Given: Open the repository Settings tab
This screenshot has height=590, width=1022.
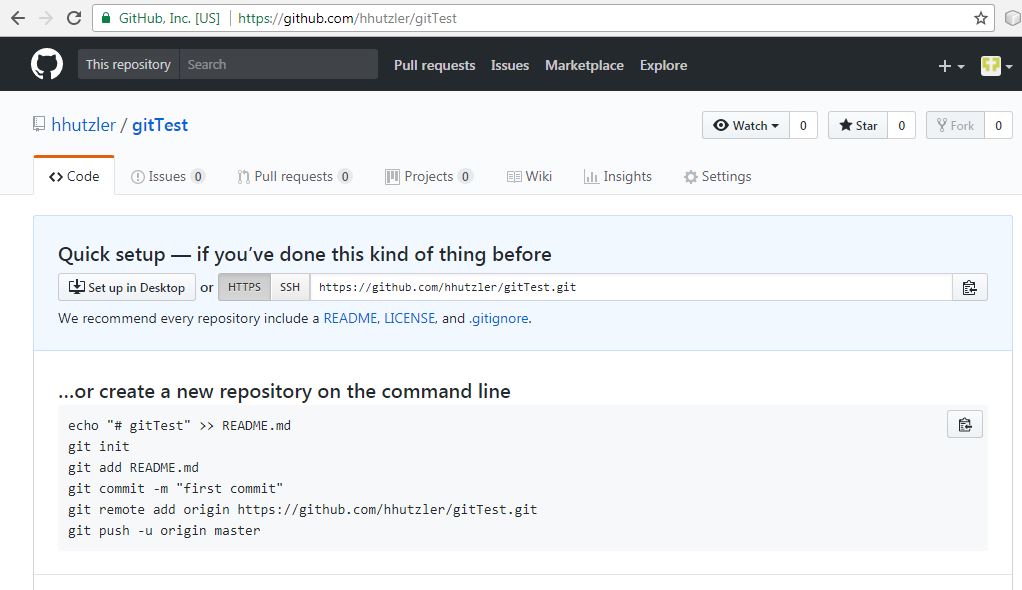Looking at the screenshot, I should tap(718, 176).
